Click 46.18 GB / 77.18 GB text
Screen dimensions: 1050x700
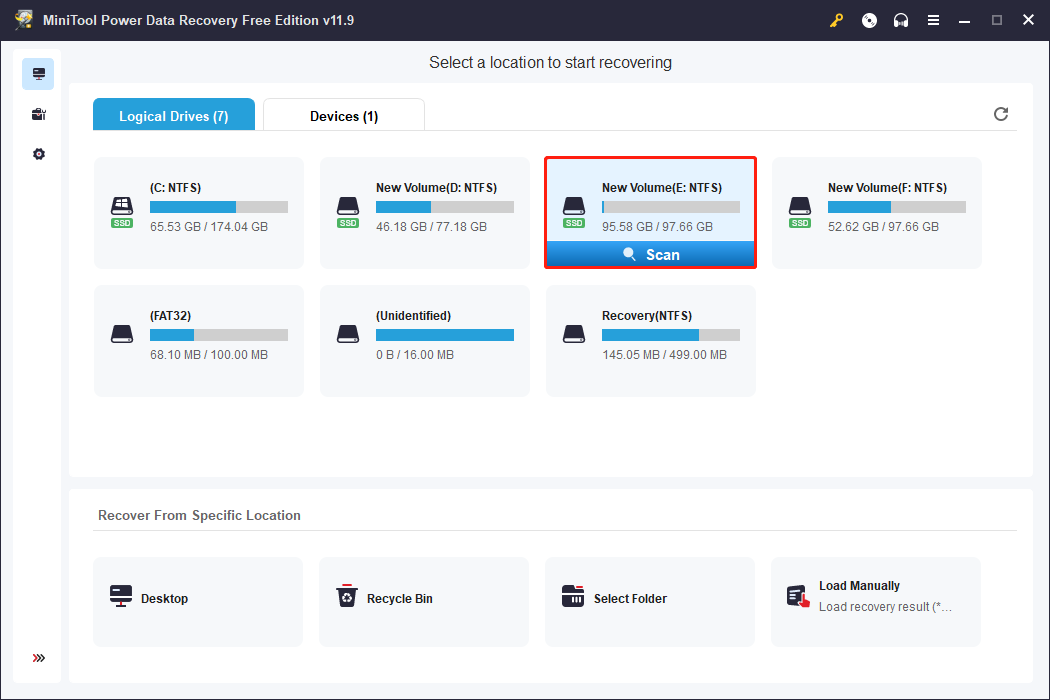click(x=431, y=226)
